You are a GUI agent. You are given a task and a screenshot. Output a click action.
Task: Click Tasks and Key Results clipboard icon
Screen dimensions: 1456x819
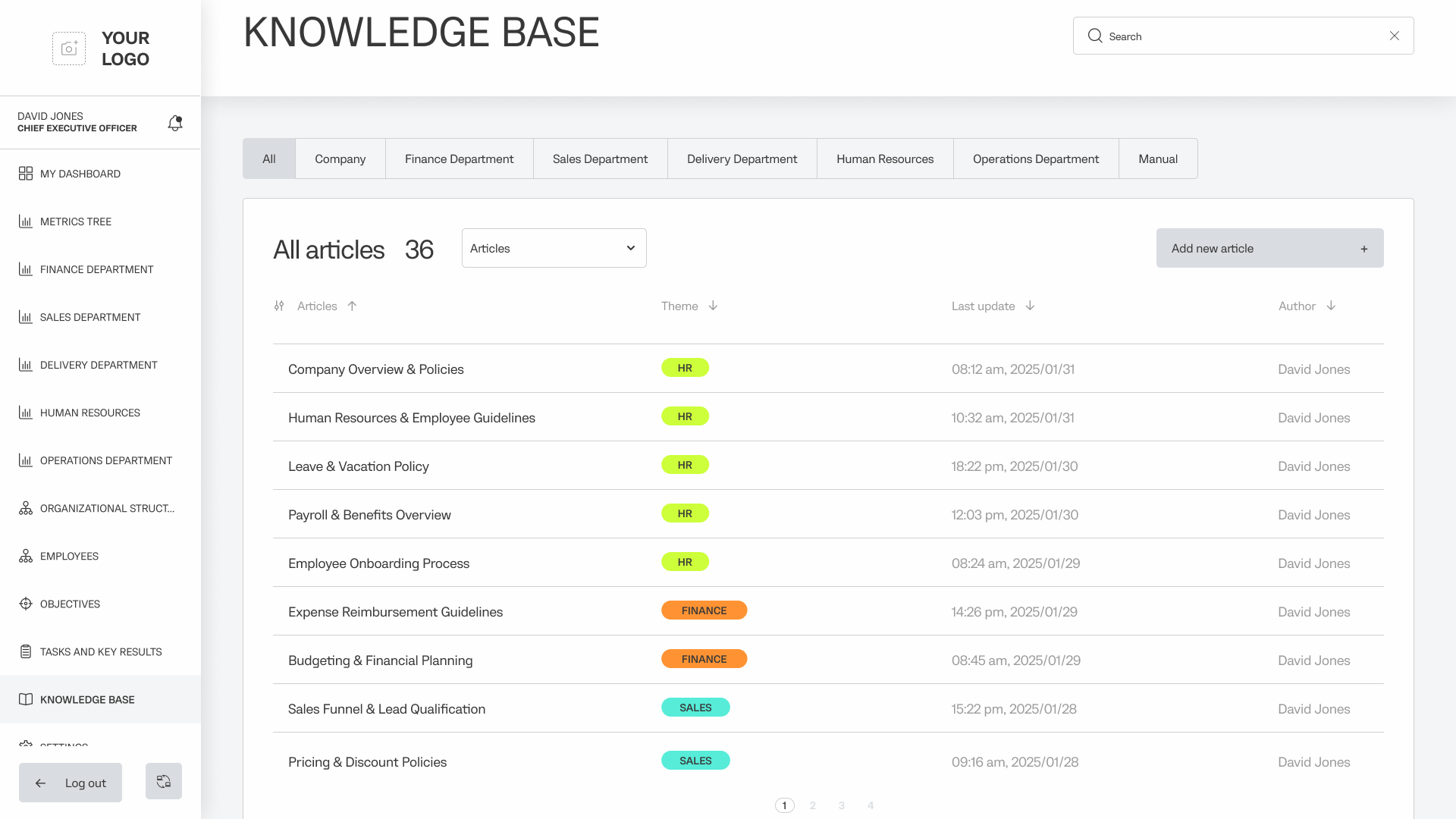click(x=26, y=651)
